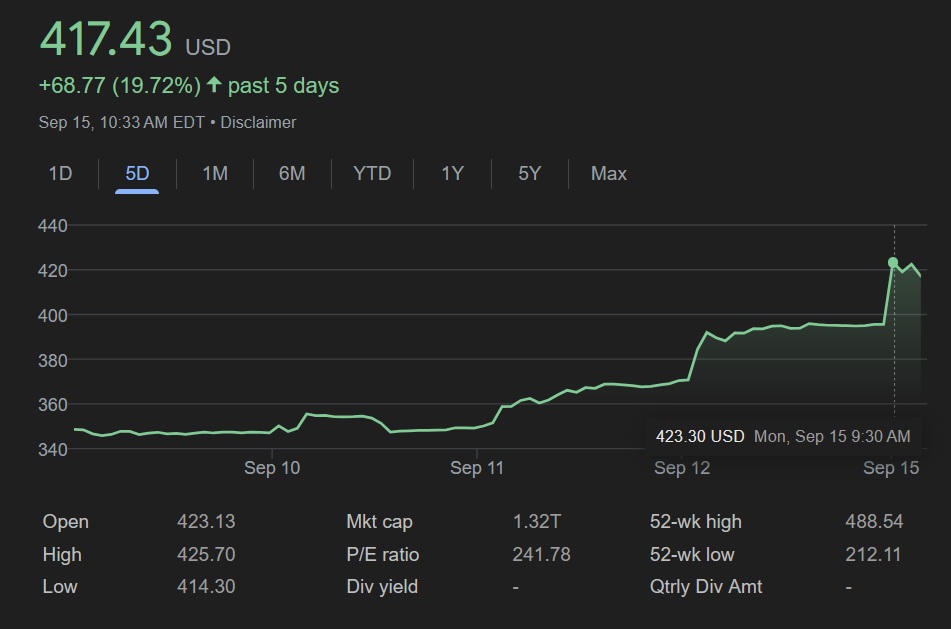Viewport: 951px width, 629px height.
Task: View the 5Y price chart
Action: pos(529,174)
